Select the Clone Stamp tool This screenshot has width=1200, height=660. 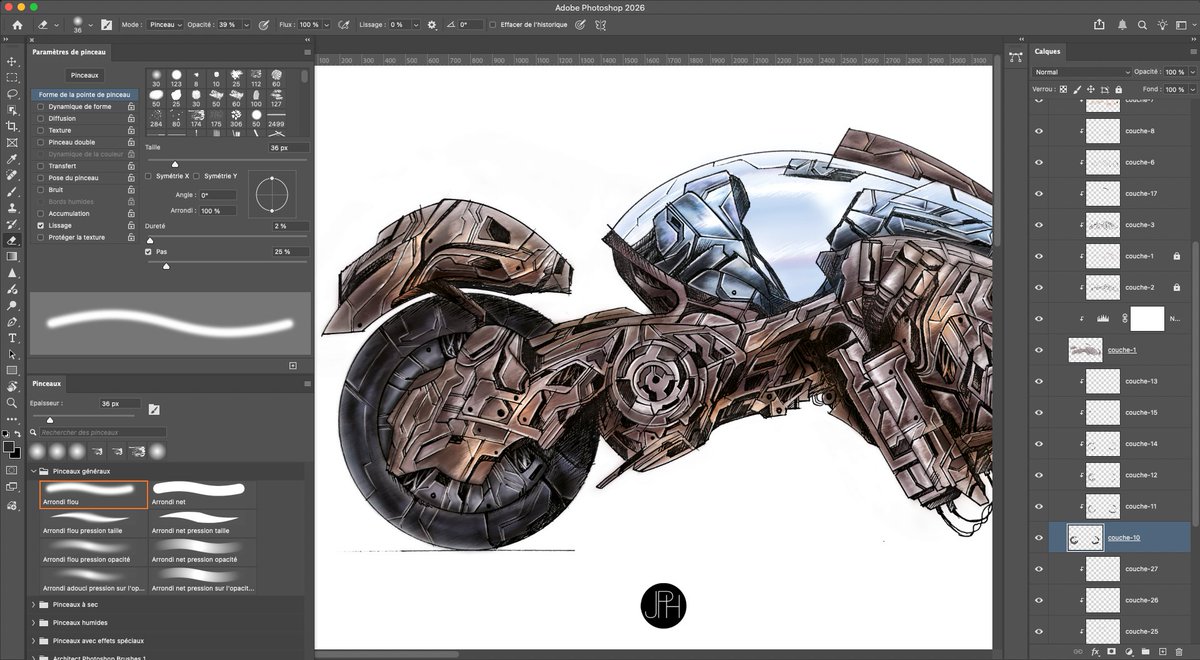coord(12,208)
